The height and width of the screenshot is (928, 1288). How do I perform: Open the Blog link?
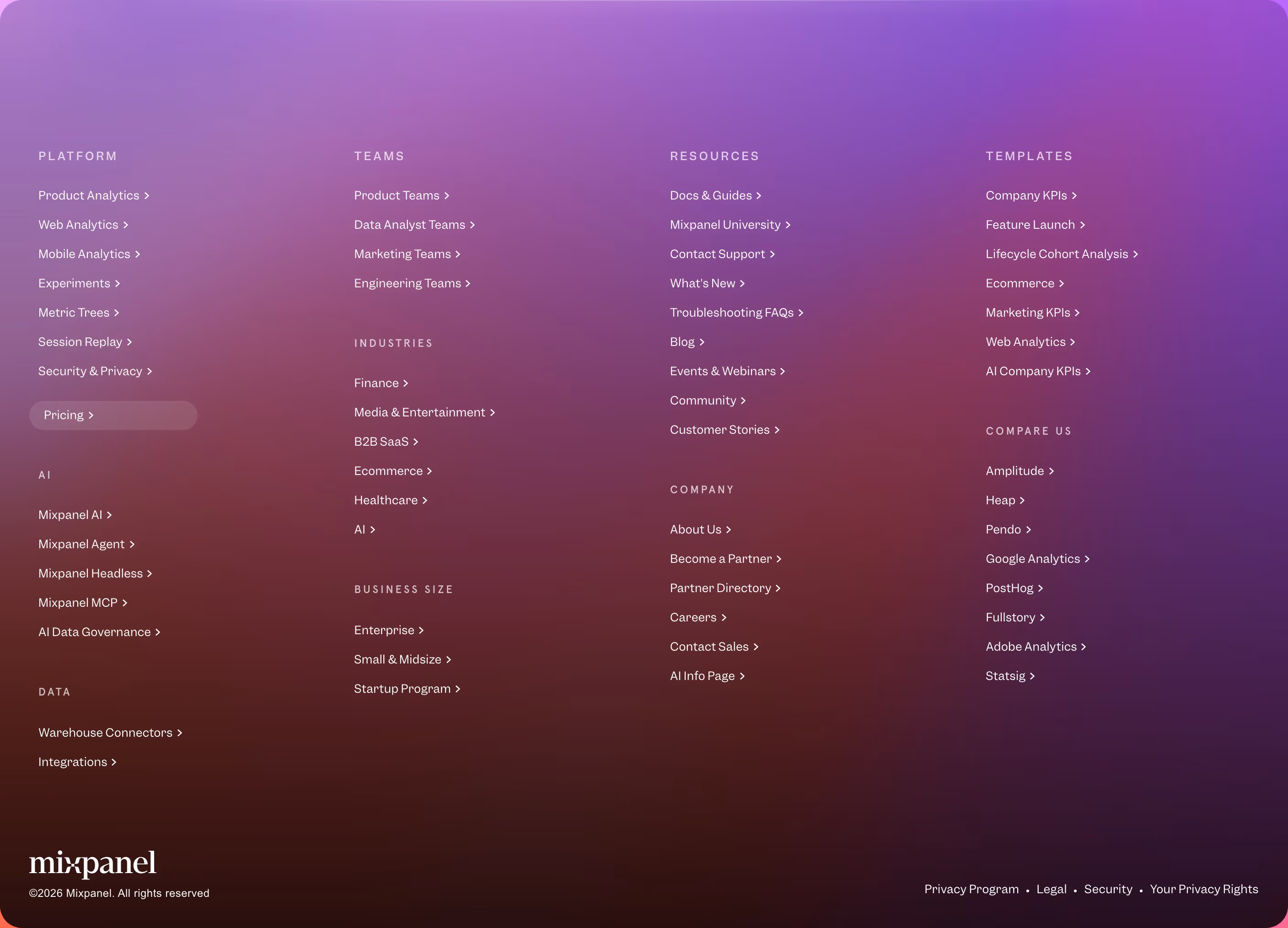687,341
